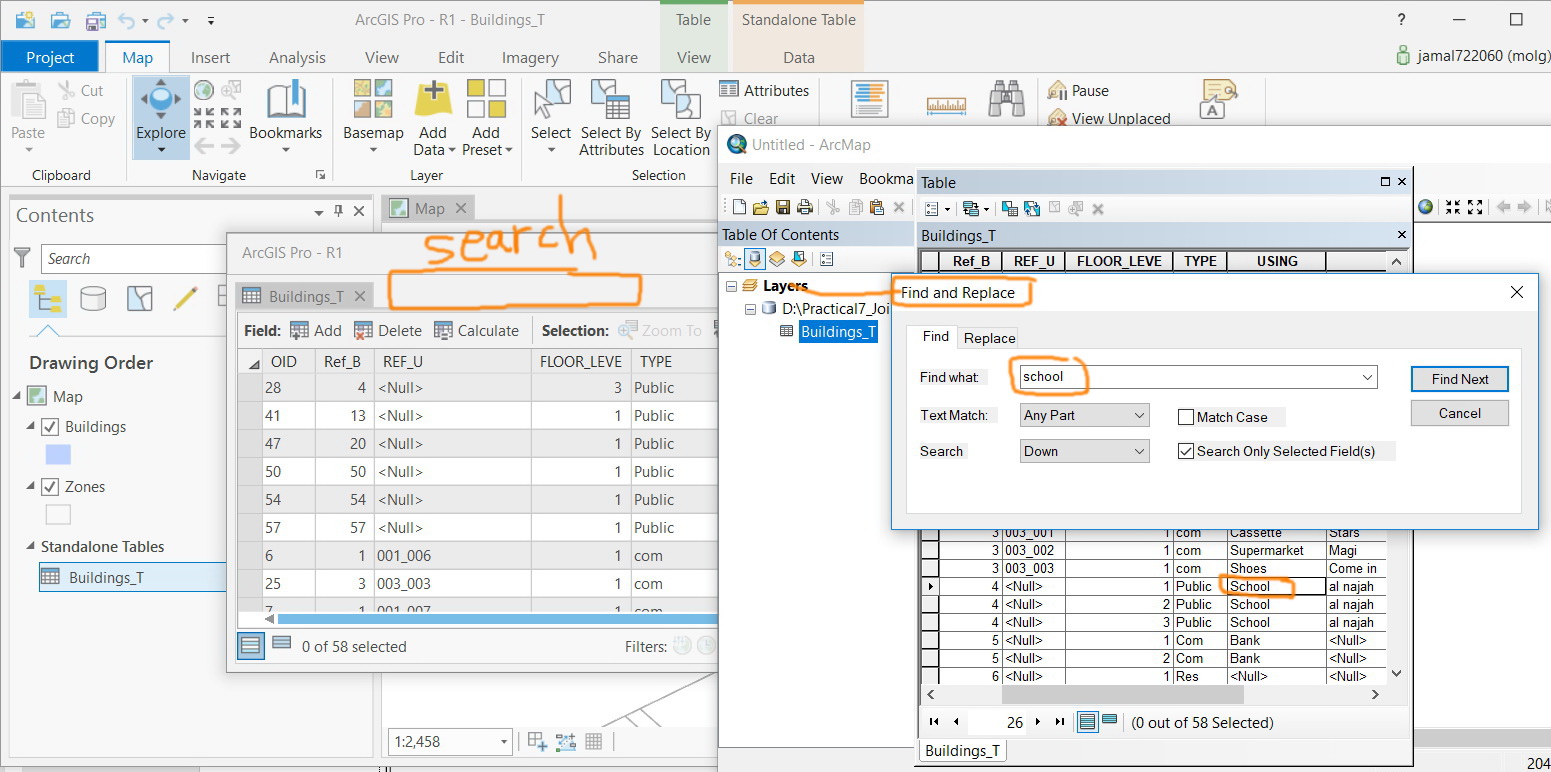The image size is (1551, 772).
Task: Click the Save icon in ArcMap toolbar
Action: [783, 207]
